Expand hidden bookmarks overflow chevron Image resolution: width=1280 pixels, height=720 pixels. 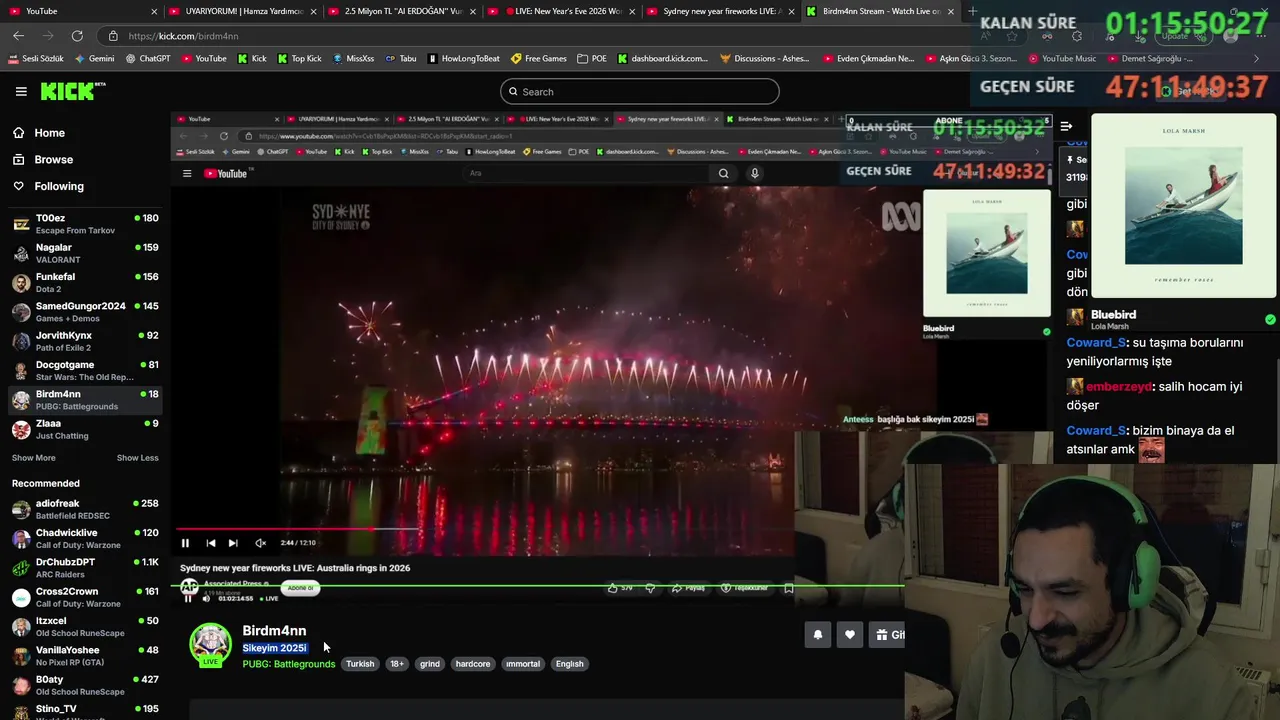(1256, 58)
